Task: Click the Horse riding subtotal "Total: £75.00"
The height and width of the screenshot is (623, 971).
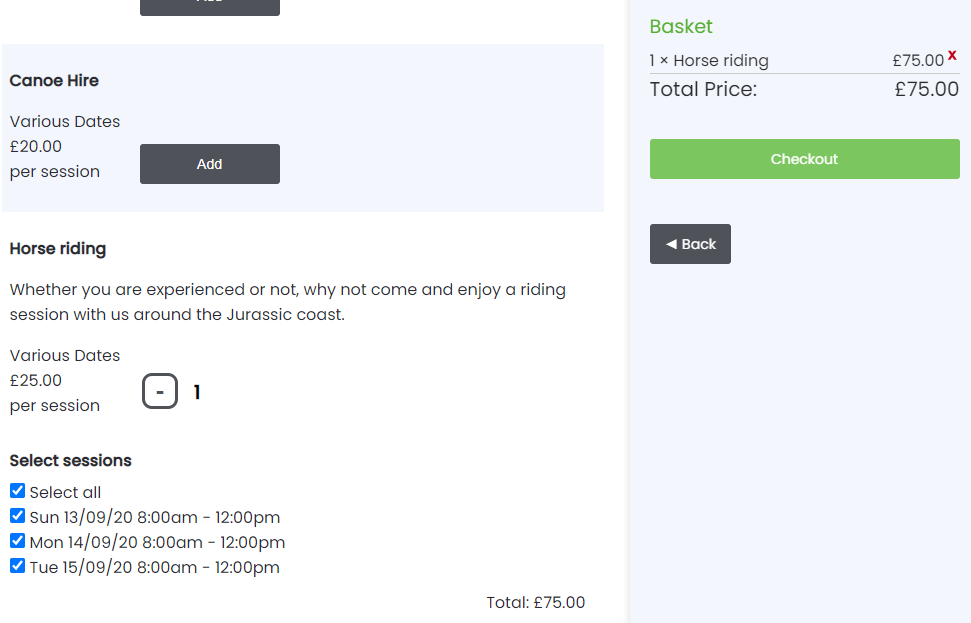Action: click(x=535, y=602)
